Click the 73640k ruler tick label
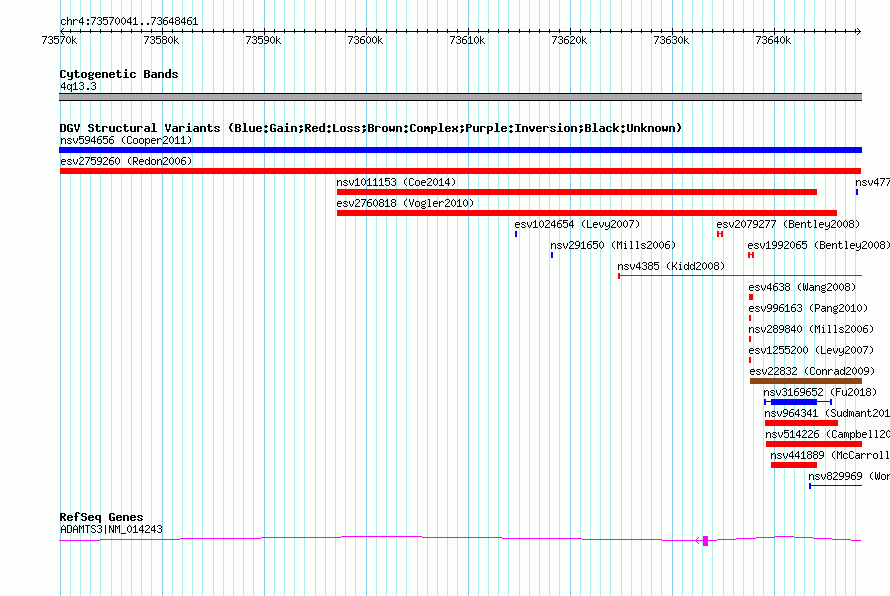This screenshot has height=596, width=890. (773, 40)
